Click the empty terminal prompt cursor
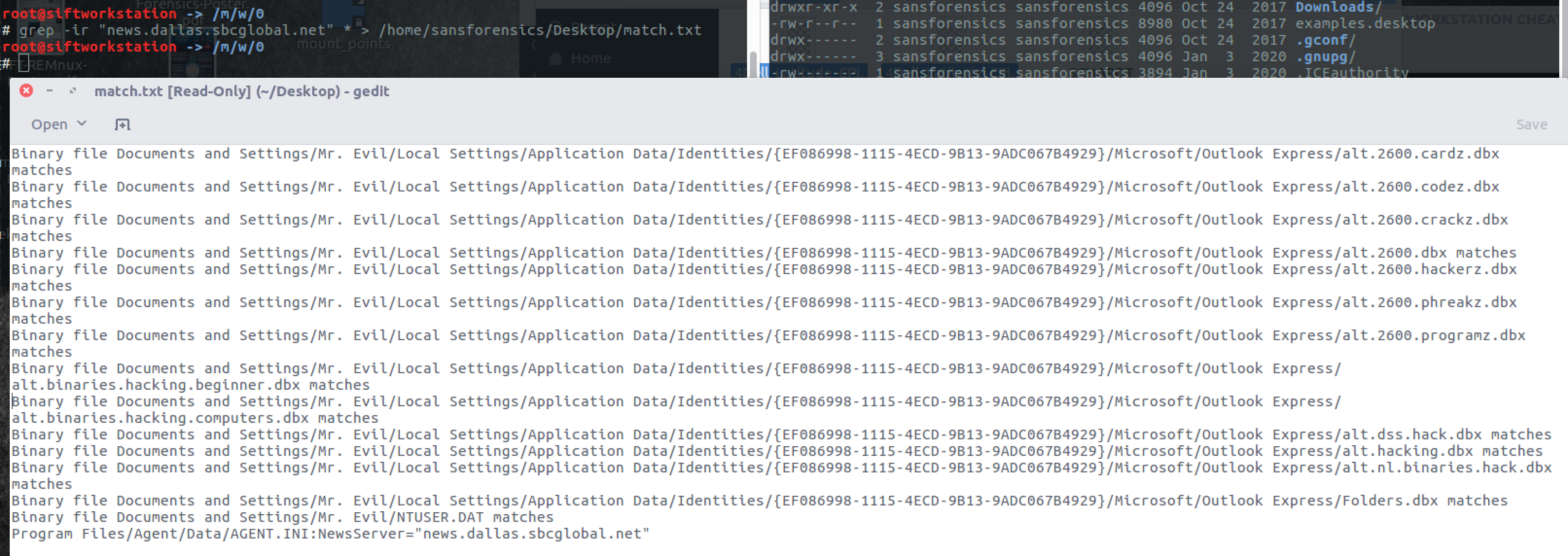The image size is (1568, 556). tap(24, 63)
